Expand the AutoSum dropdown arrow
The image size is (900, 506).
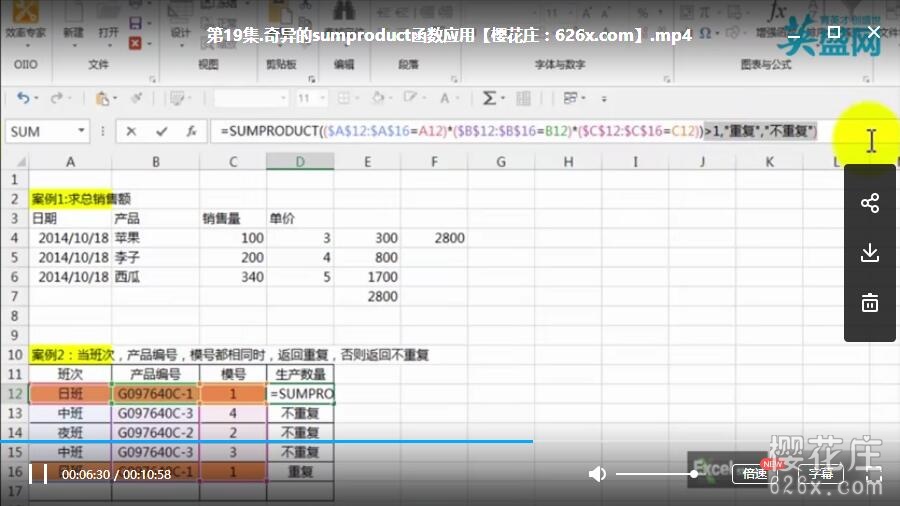coord(503,98)
